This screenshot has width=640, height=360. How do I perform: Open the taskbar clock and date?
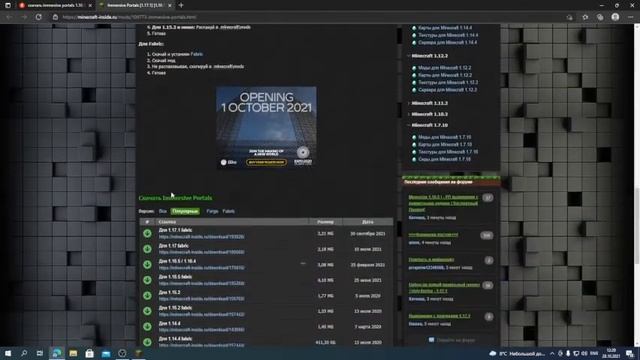[x=611, y=353]
